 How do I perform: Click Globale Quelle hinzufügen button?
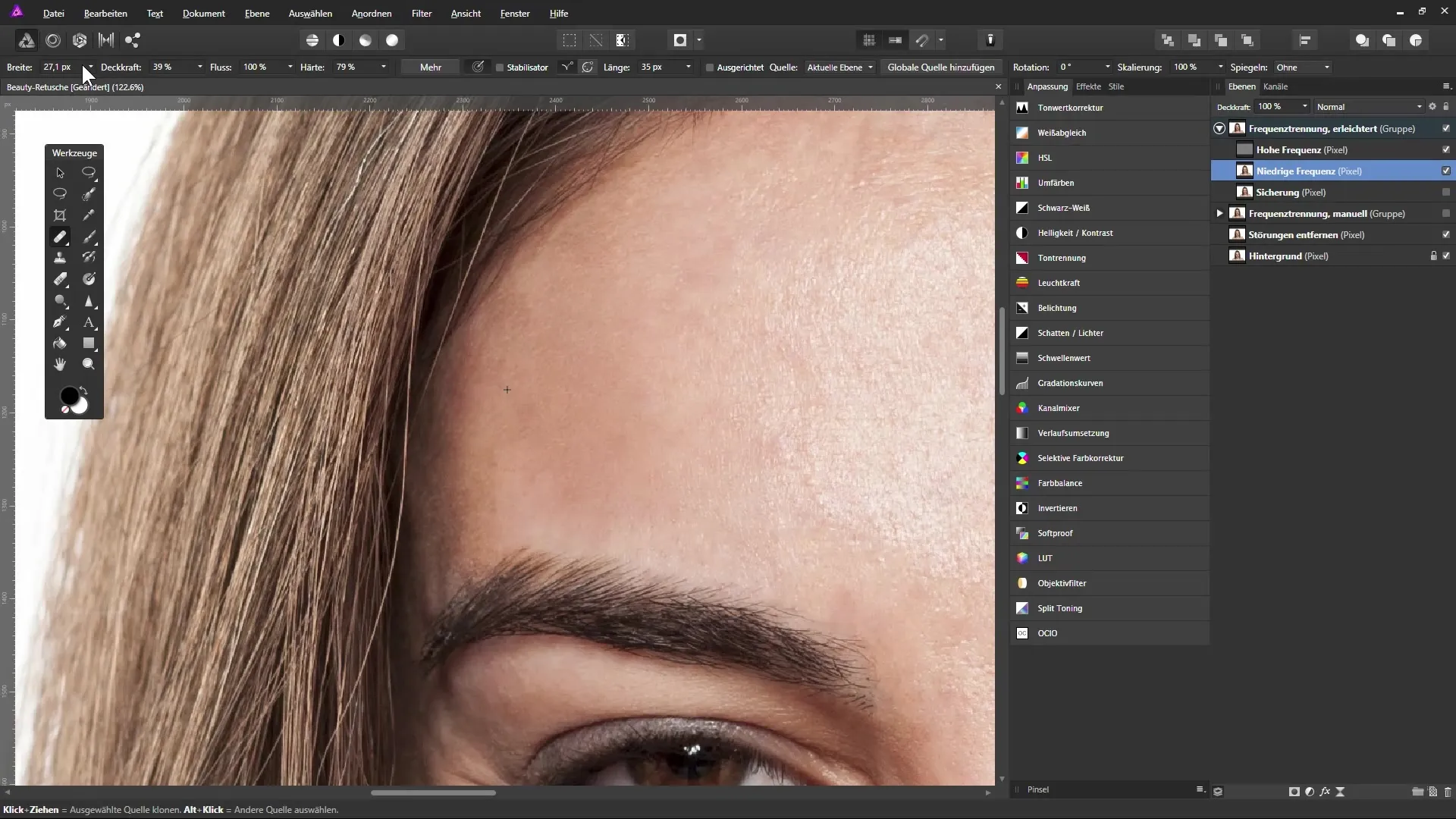(941, 67)
